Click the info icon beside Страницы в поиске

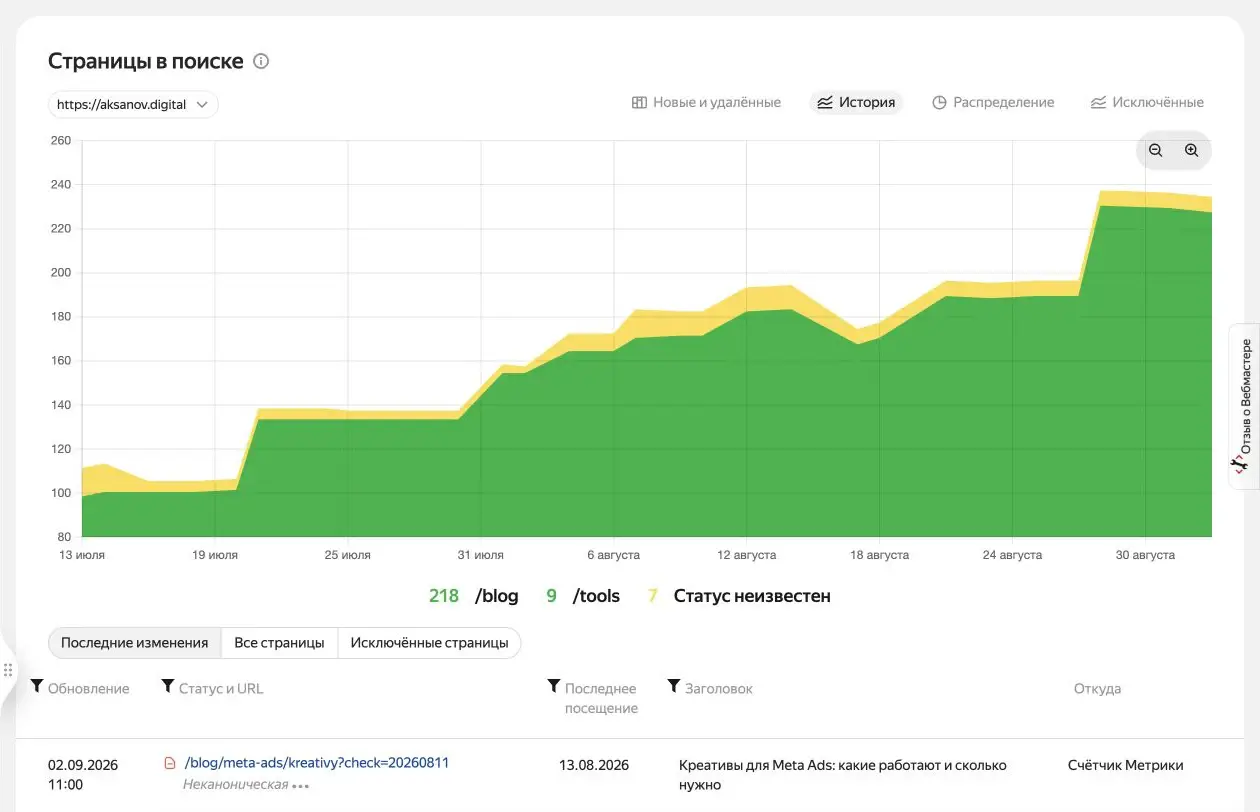(x=261, y=61)
